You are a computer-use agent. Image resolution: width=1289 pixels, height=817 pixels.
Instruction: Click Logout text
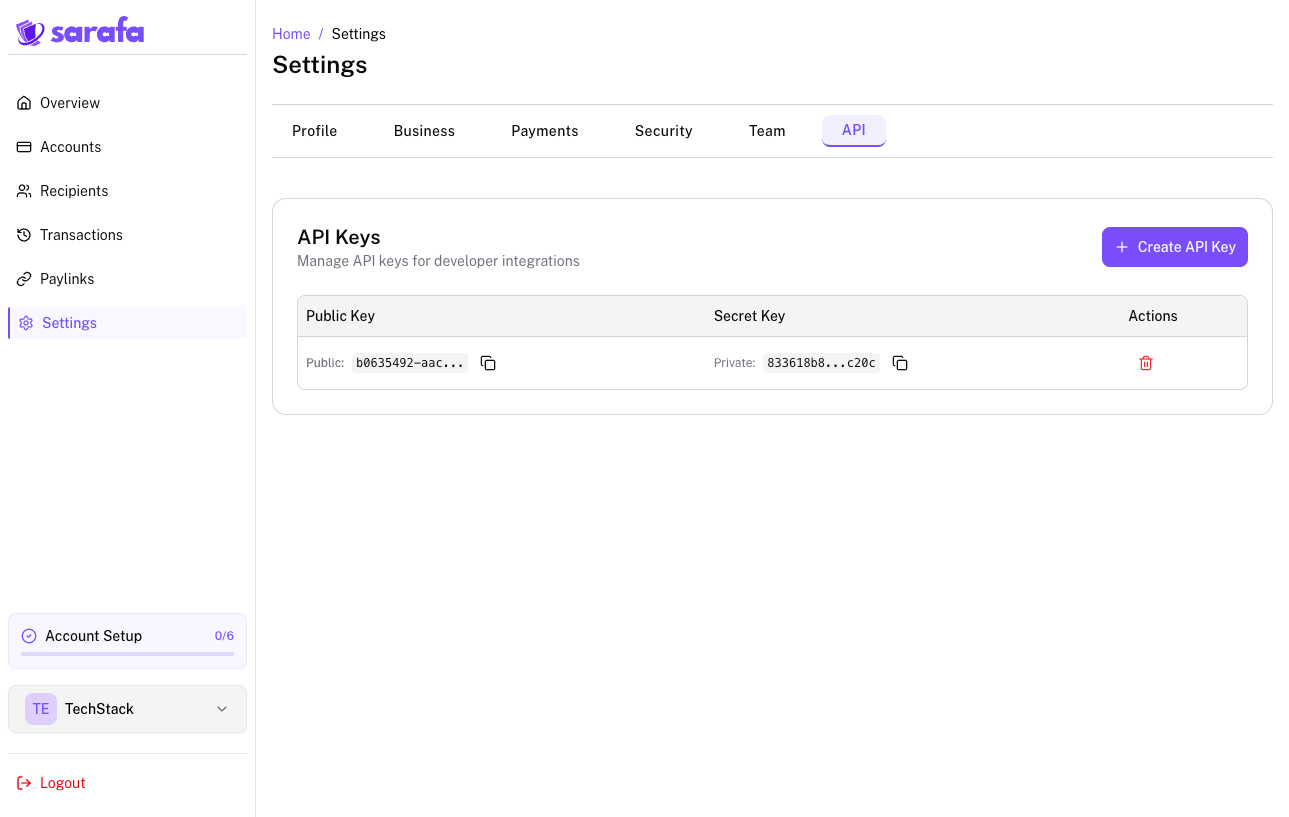(x=63, y=783)
